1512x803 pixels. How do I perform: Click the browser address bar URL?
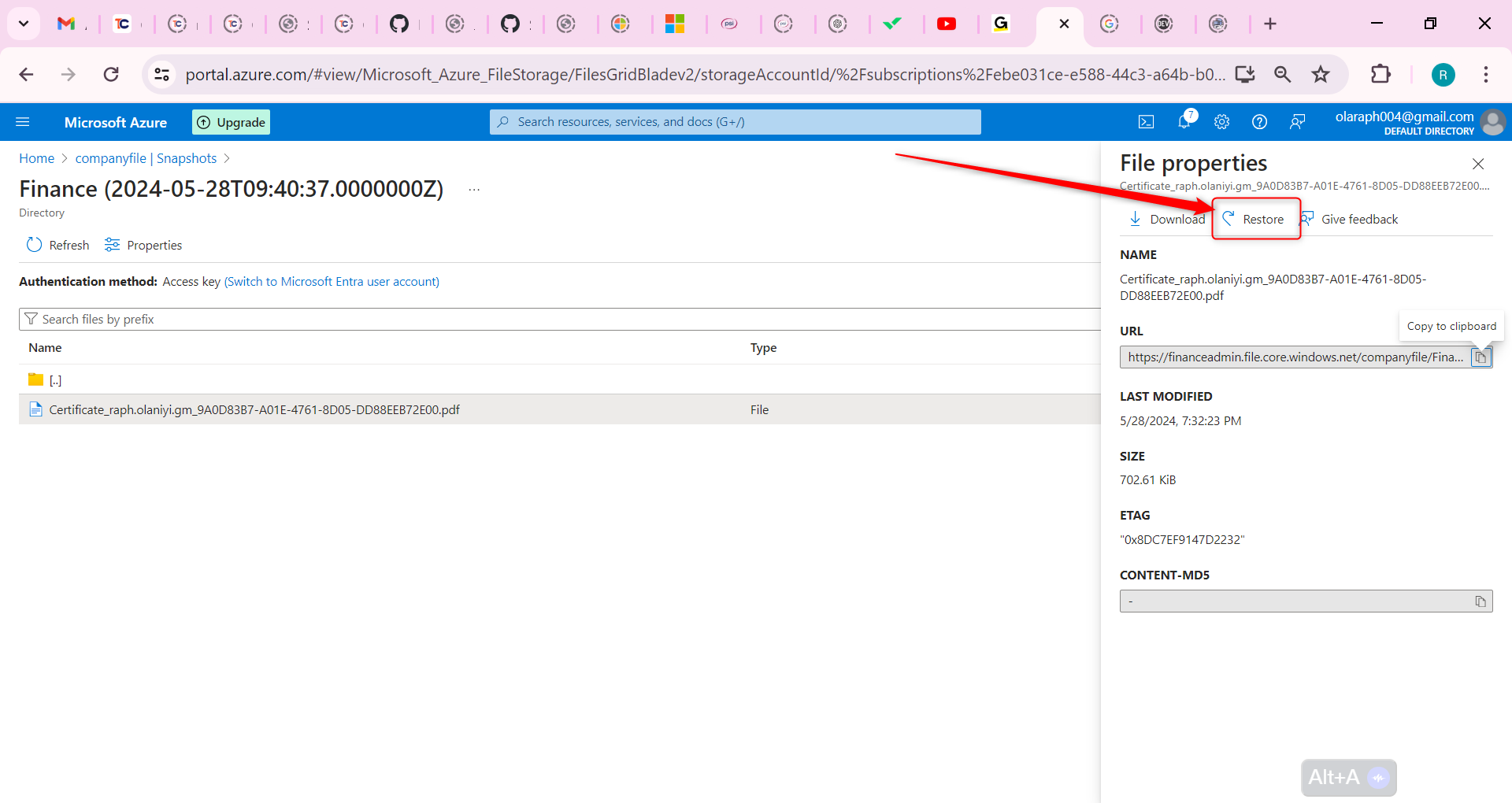click(x=706, y=74)
